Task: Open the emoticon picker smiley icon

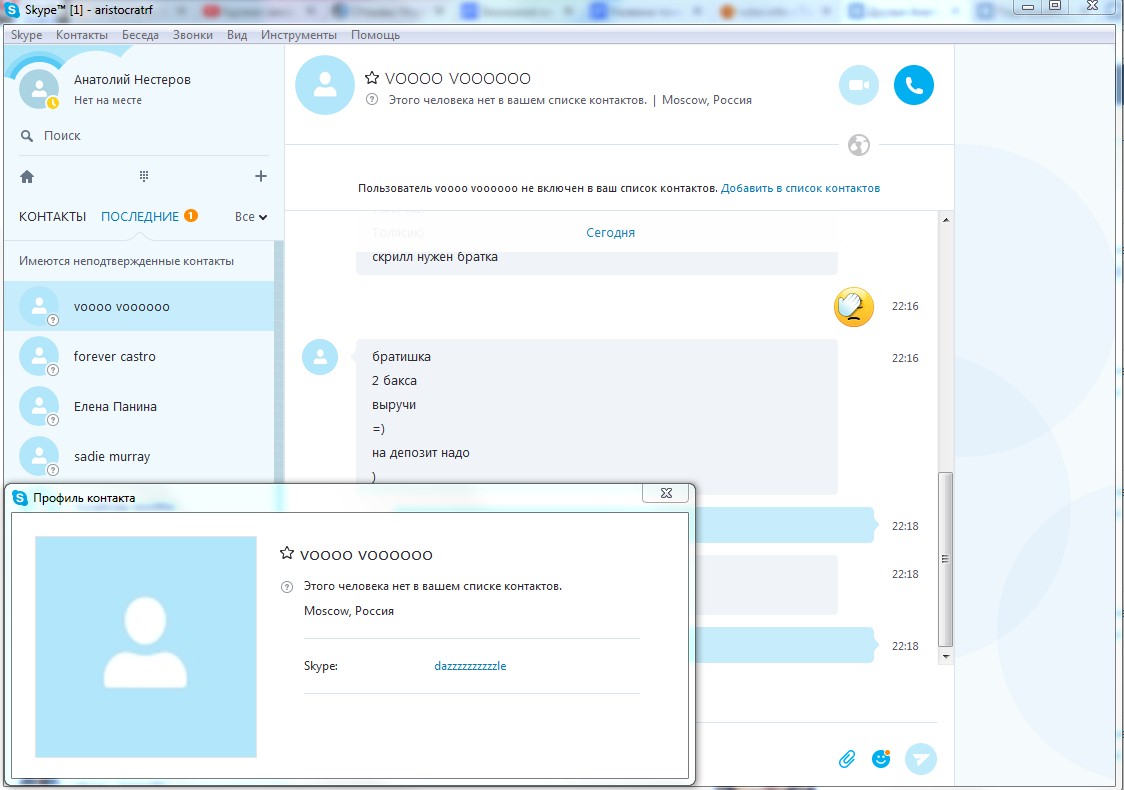Action: click(x=881, y=758)
